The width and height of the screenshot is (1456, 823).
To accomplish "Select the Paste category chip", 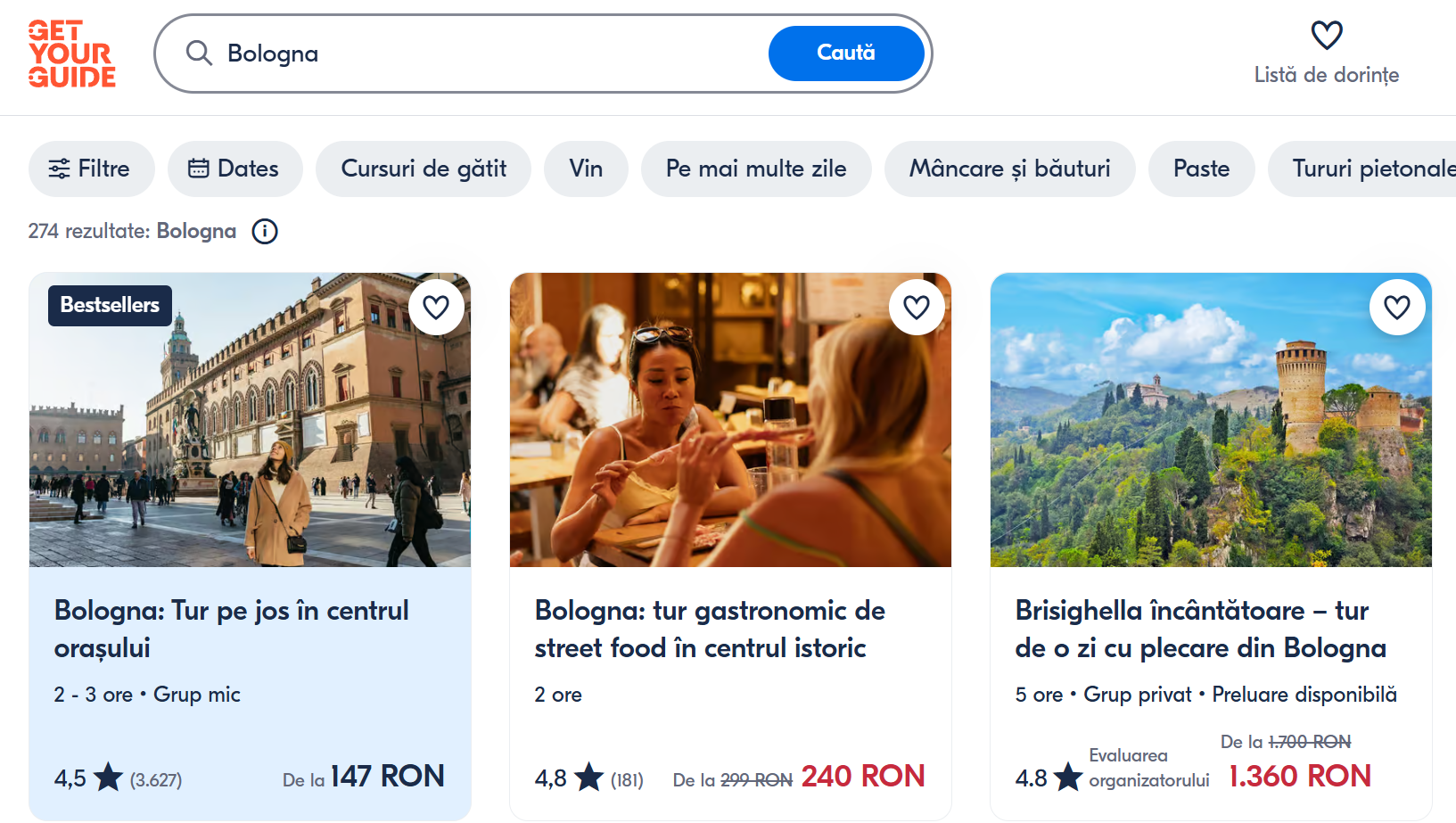I will [x=1201, y=169].
